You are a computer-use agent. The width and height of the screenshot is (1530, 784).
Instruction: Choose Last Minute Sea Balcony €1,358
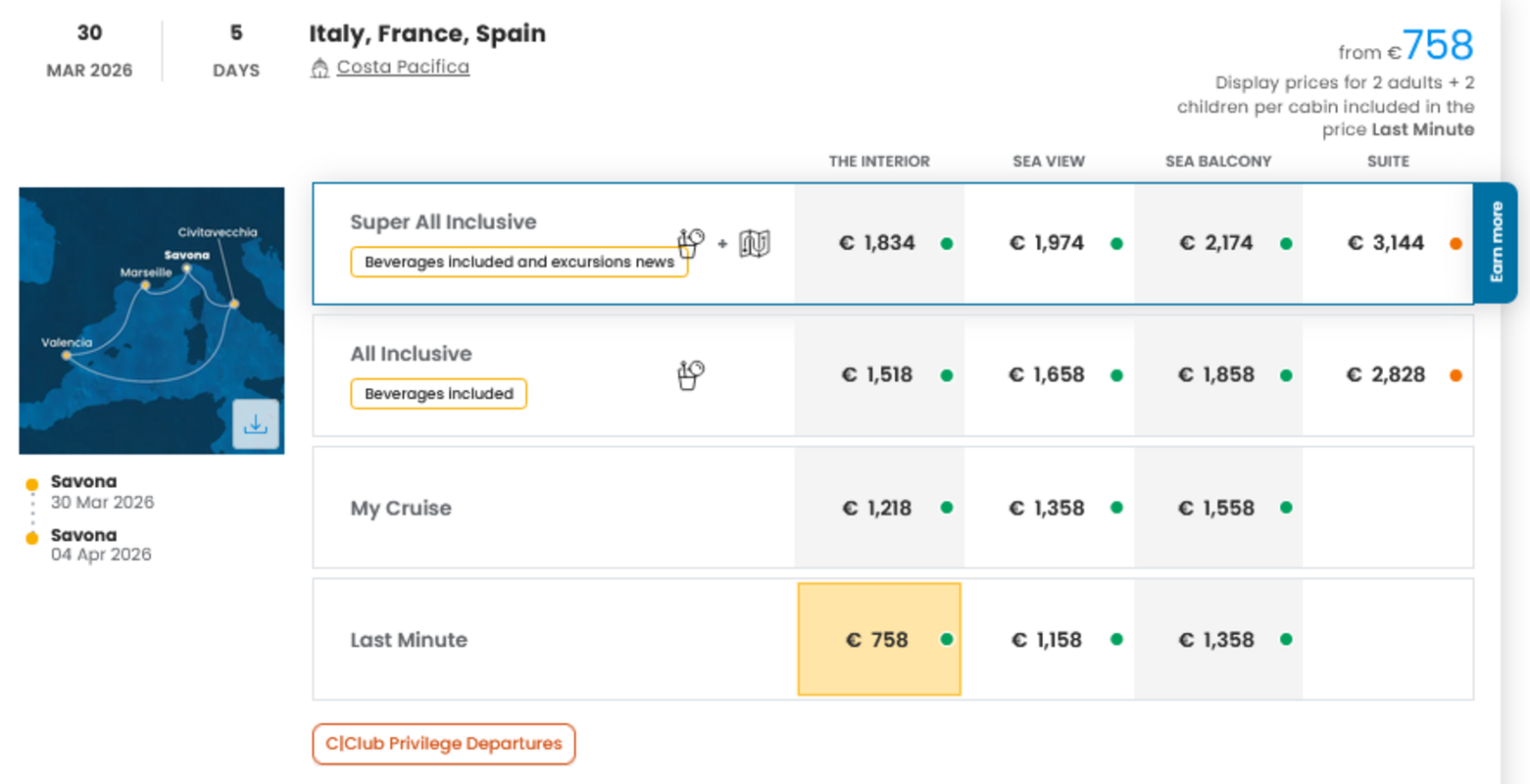[x=1217, y=640]
